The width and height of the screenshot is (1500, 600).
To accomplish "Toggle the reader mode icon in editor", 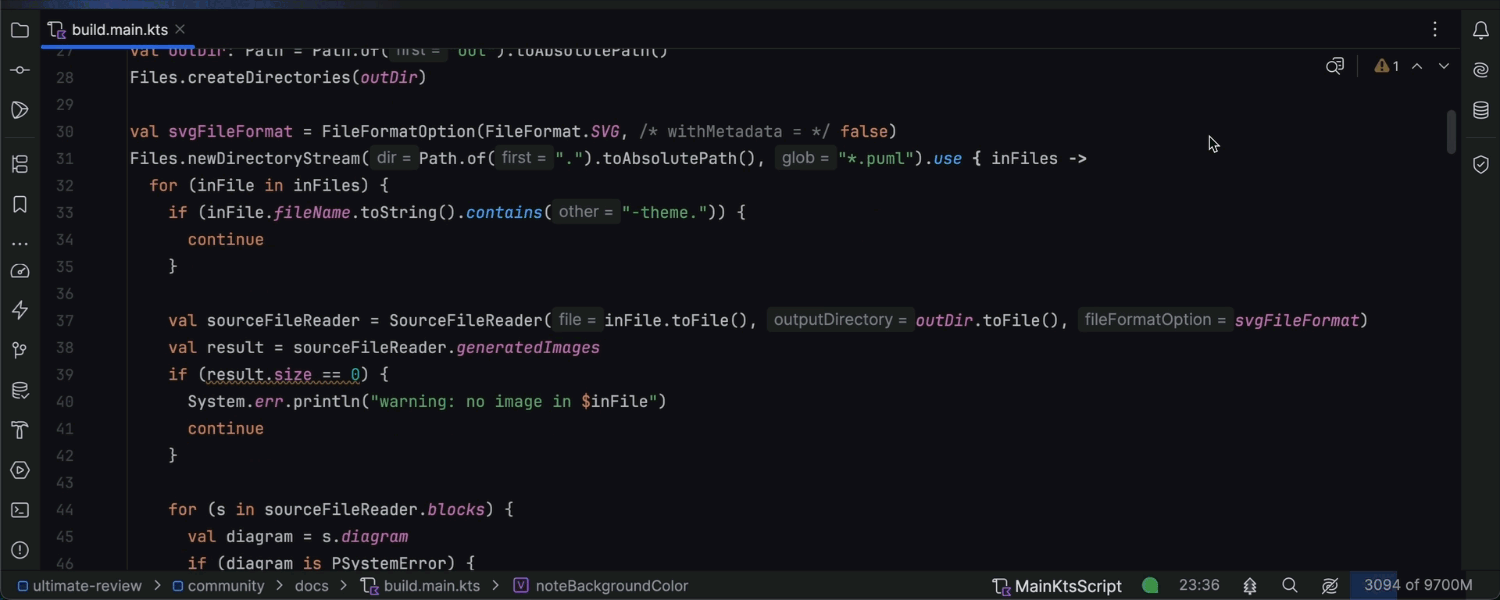I will 1335,66.
